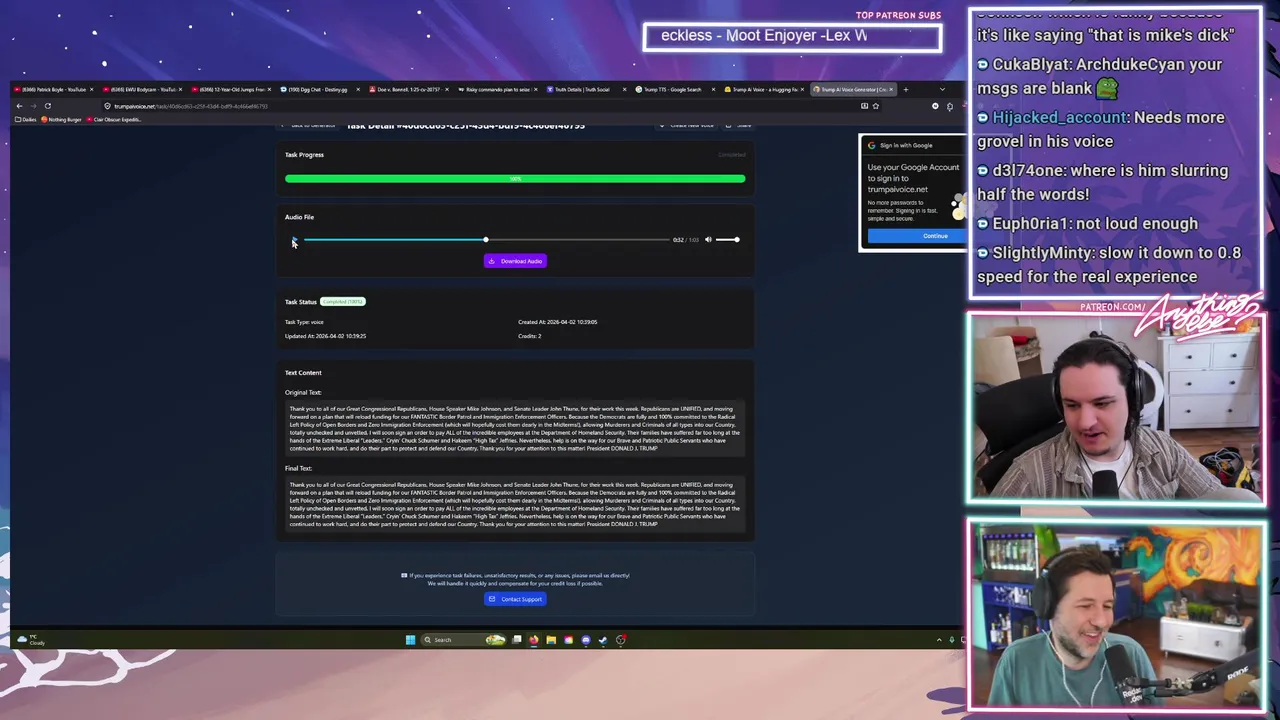
Task: Continue with Google sign-in popup
Action: point(917,236)
